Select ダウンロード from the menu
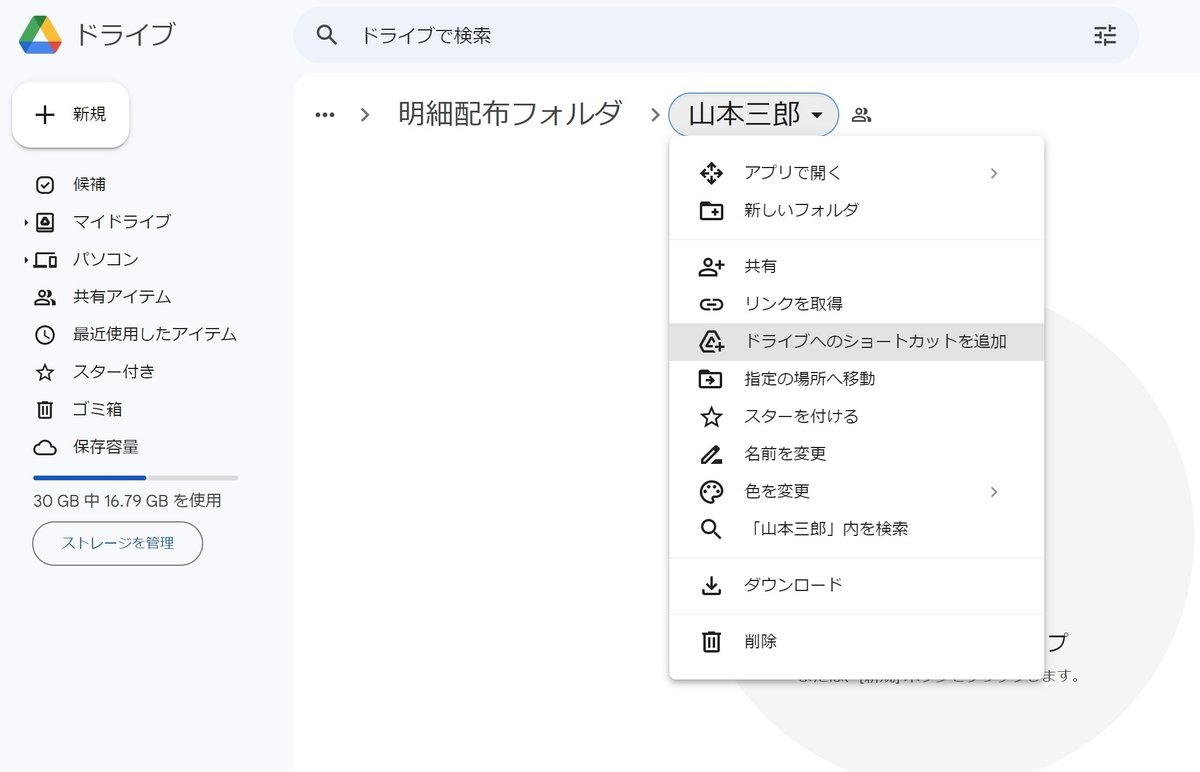Screen dimensions: 1200x772 856,585
